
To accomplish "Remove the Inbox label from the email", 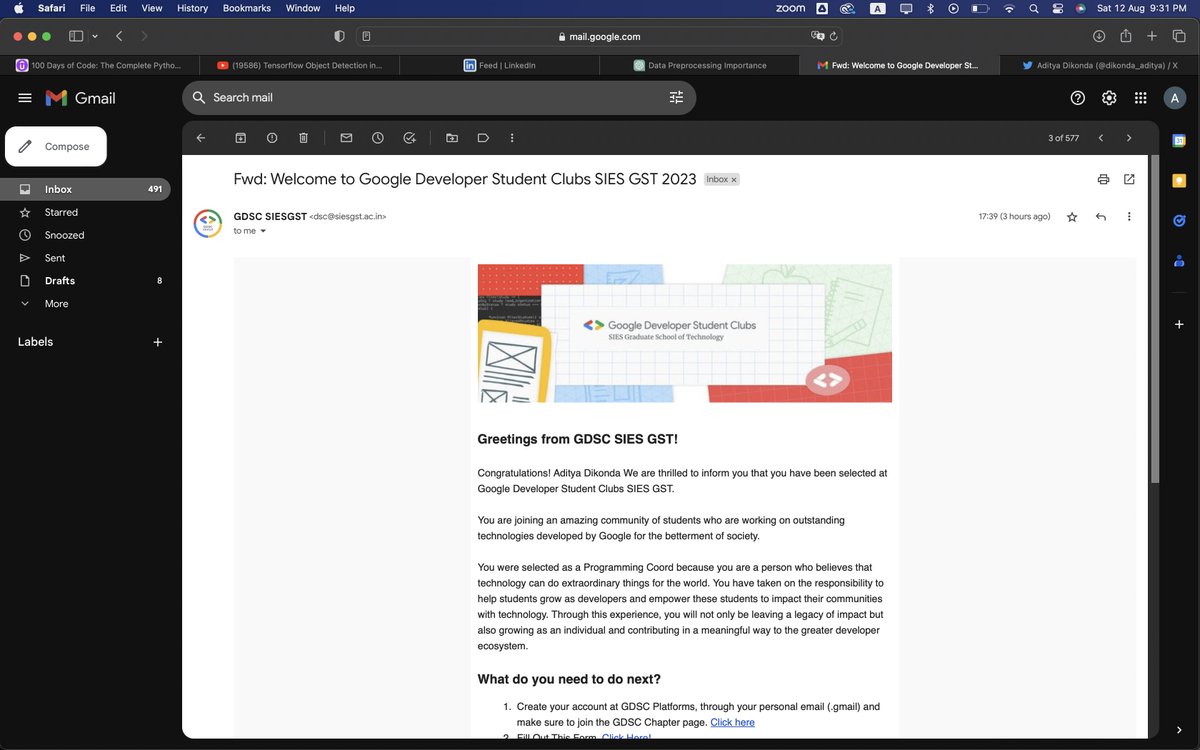I will [734, 180].
